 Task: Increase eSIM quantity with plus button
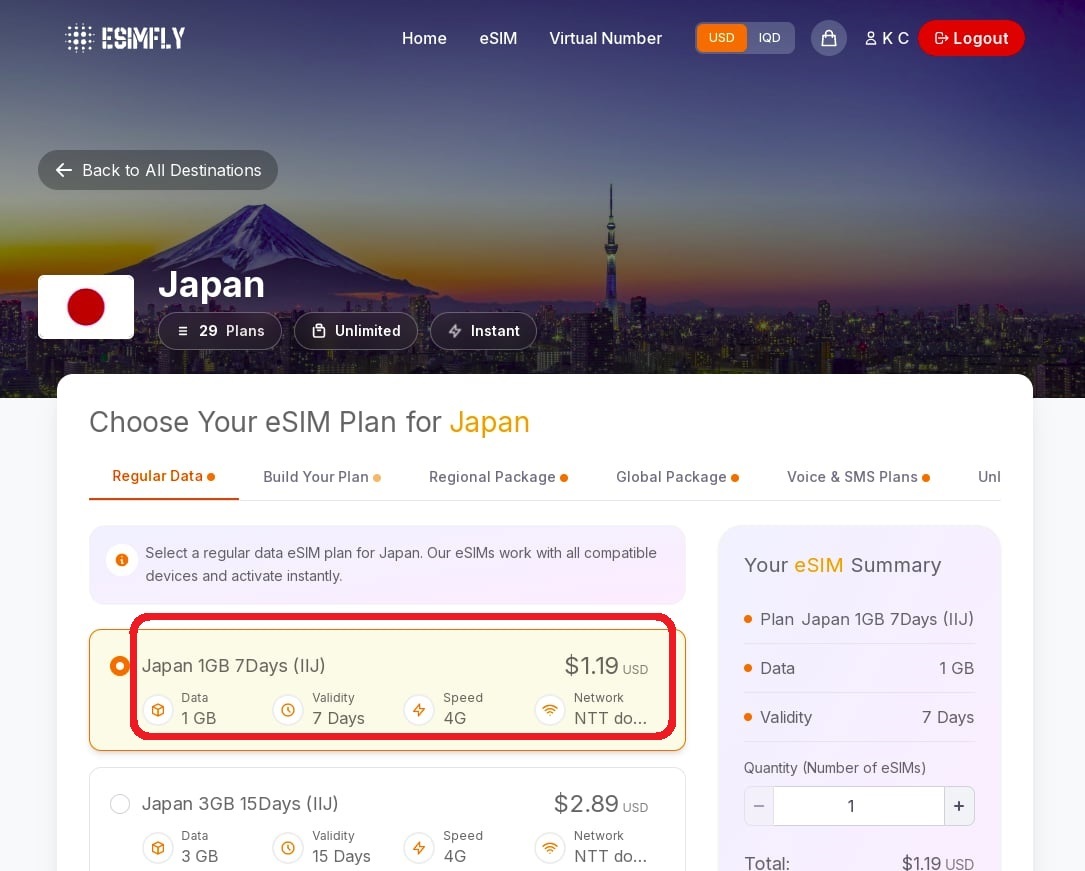coord(958,806)
